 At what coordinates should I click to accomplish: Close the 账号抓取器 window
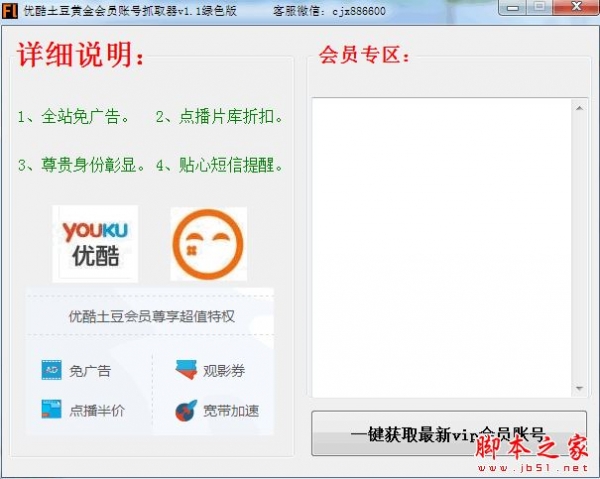[x=576, y=7]
